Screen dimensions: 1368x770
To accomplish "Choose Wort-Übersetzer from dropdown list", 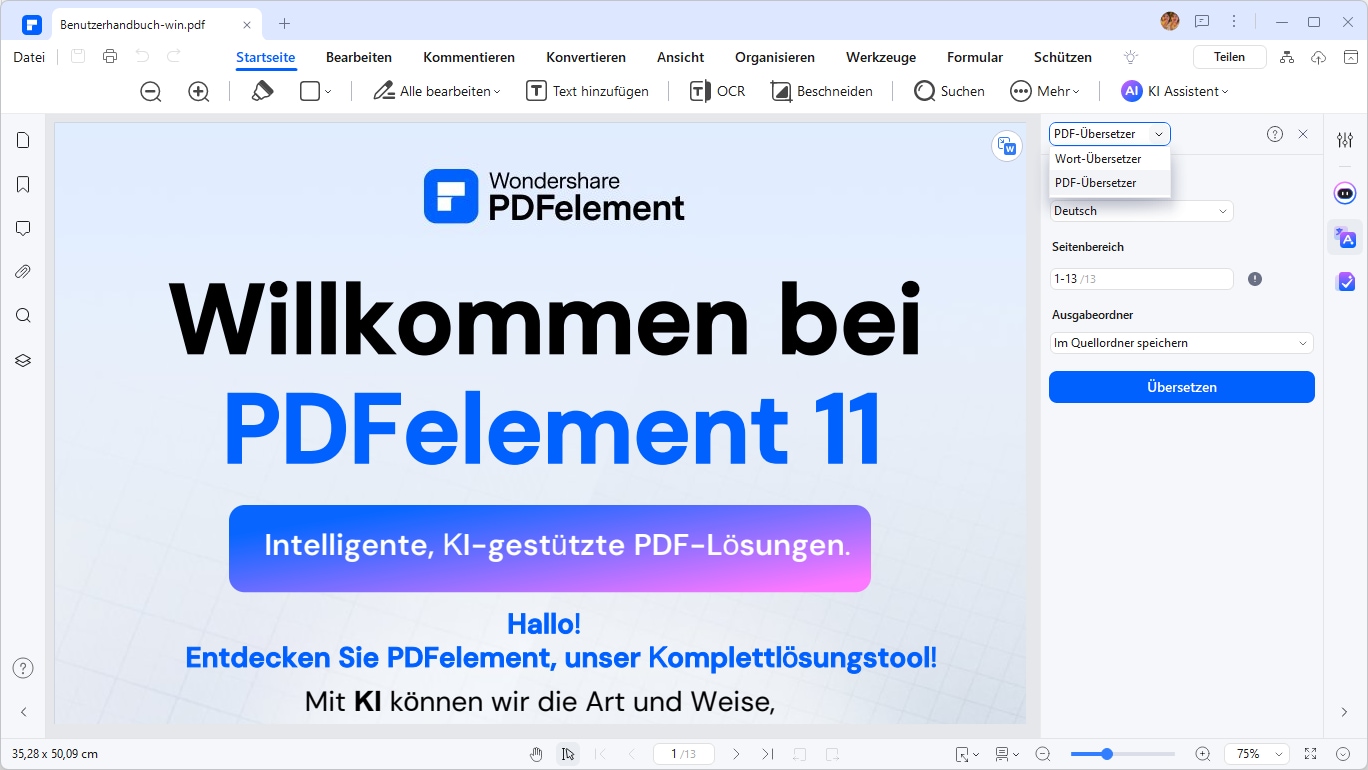I will (1109, 159).
